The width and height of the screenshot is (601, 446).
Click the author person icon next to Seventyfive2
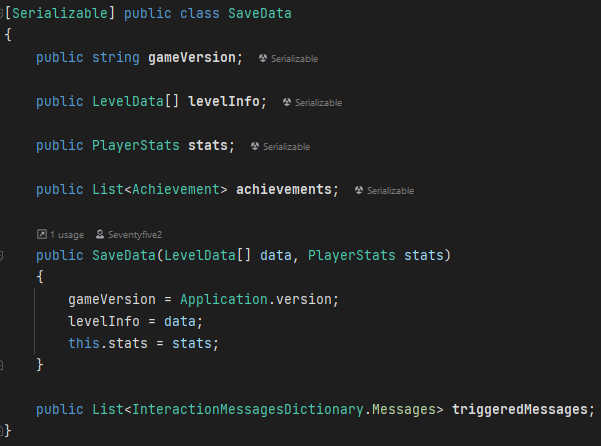[x=100, y=234]
